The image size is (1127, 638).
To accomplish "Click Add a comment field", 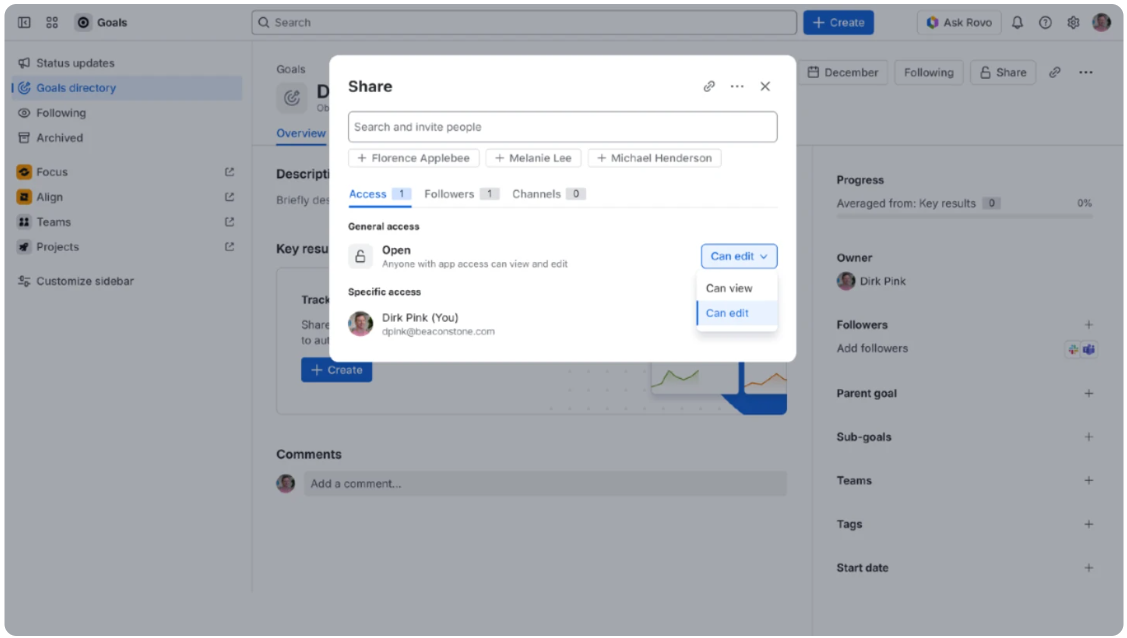I will click(x=545, y=484).
